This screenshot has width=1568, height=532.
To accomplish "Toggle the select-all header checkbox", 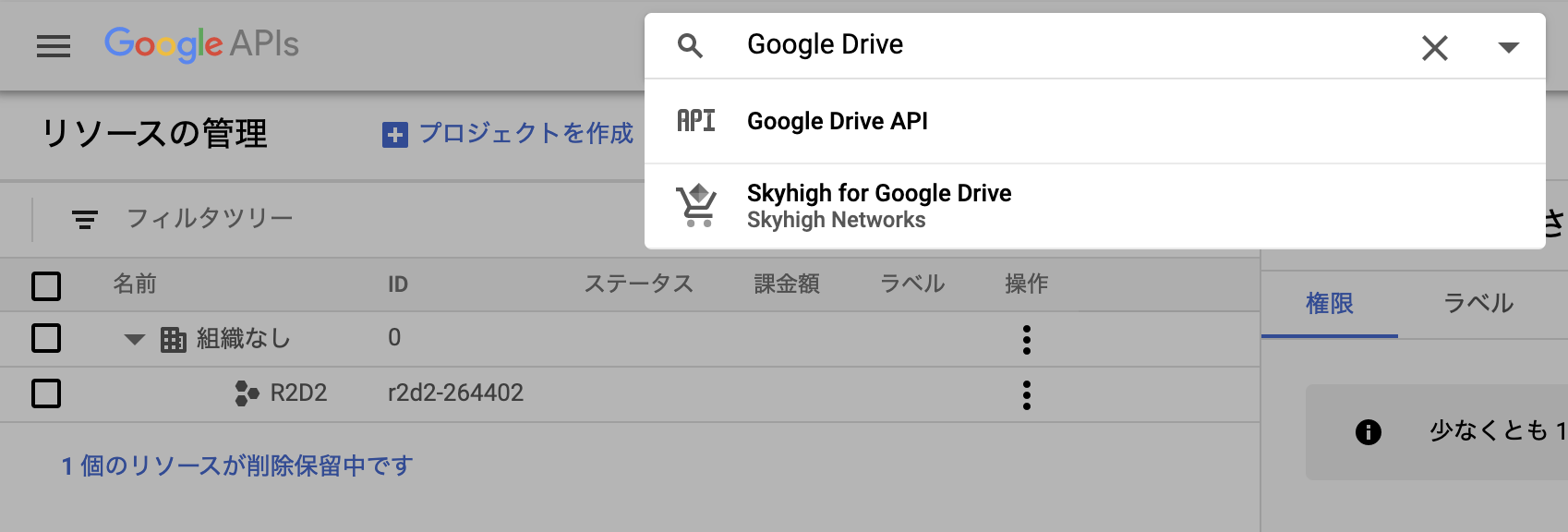I will [46, 285].
